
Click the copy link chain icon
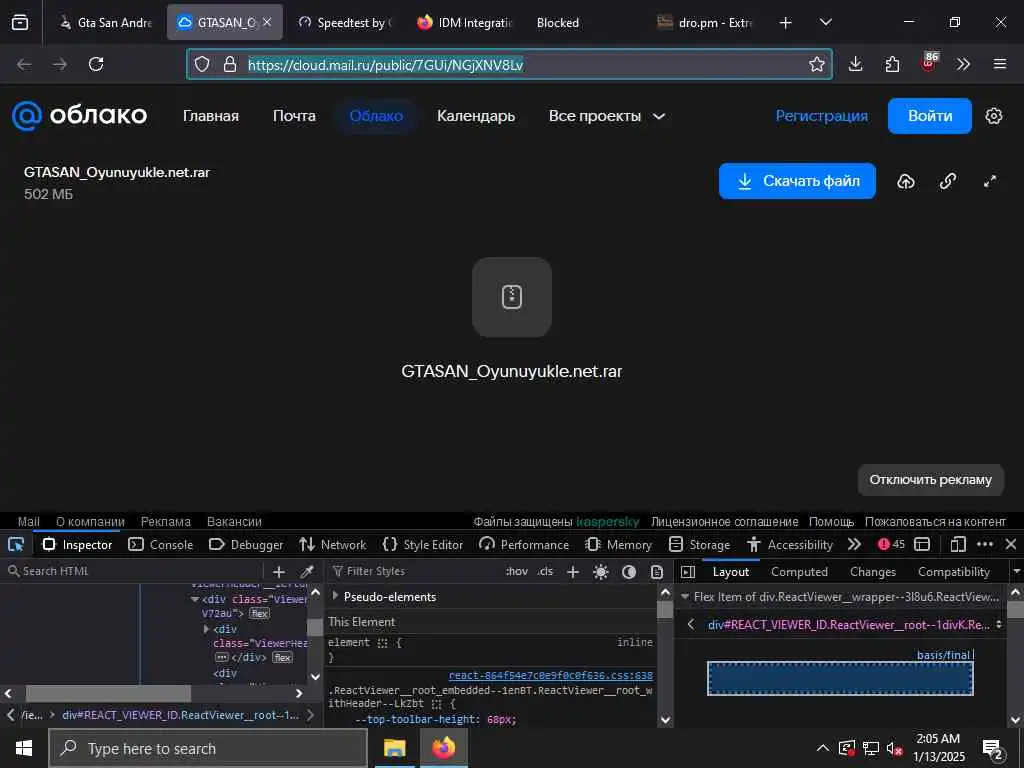click(x=948, y=182)
